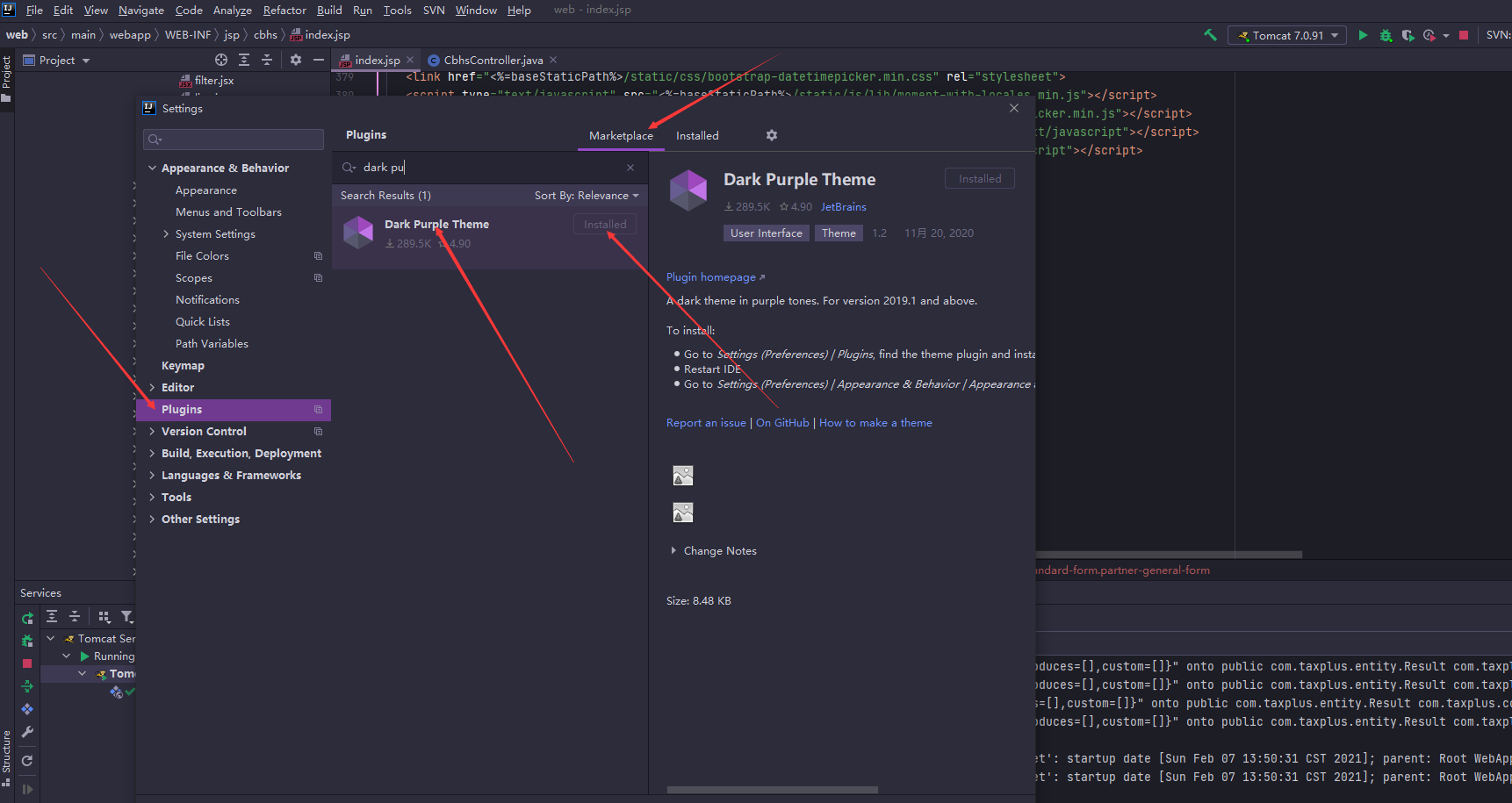
Task: Collapse Appearance & Behavior section
Action: click(153, 168)
